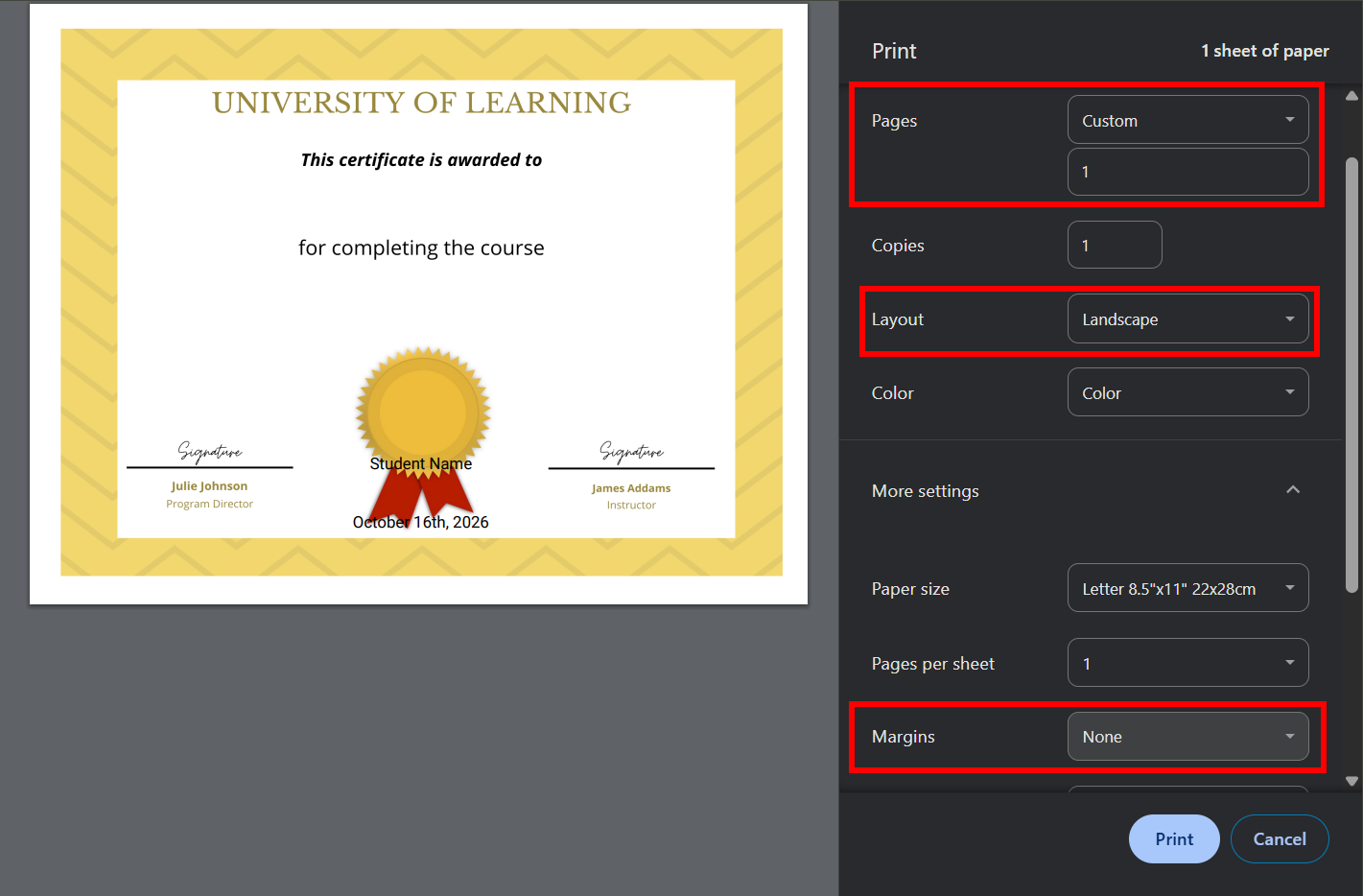
Task: Click the Print button
Action: pos(1174,838)
